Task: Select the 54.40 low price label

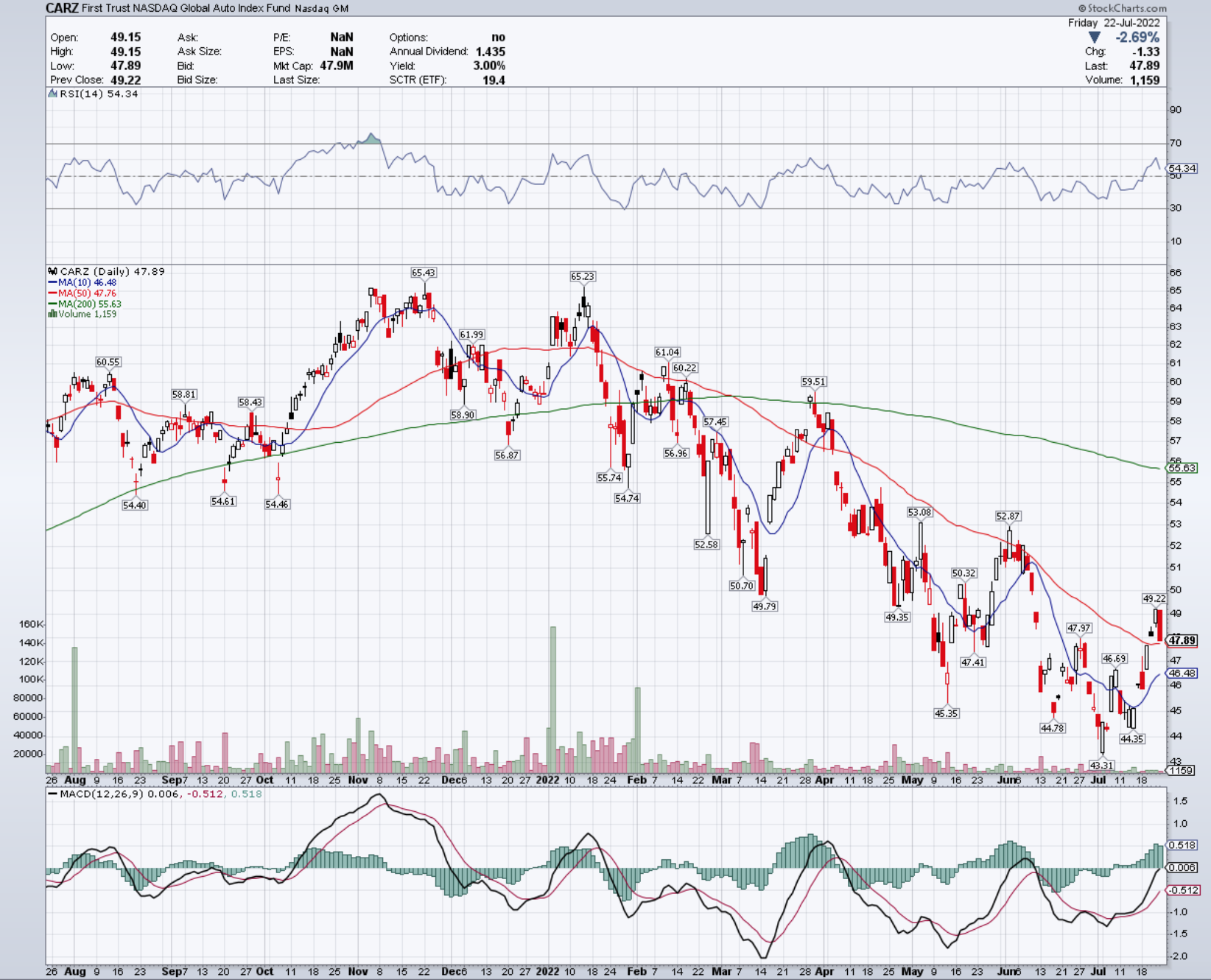Action: pyautogui.click(x=135, y=505)
